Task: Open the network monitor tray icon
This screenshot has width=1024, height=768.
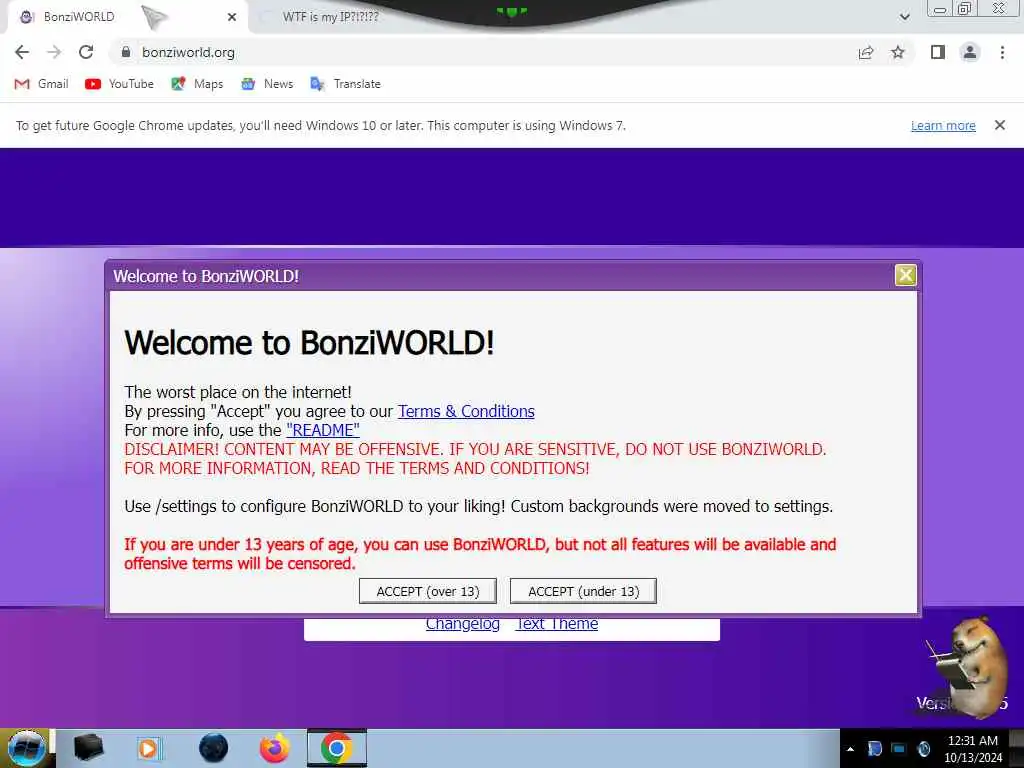Action: 899,748
